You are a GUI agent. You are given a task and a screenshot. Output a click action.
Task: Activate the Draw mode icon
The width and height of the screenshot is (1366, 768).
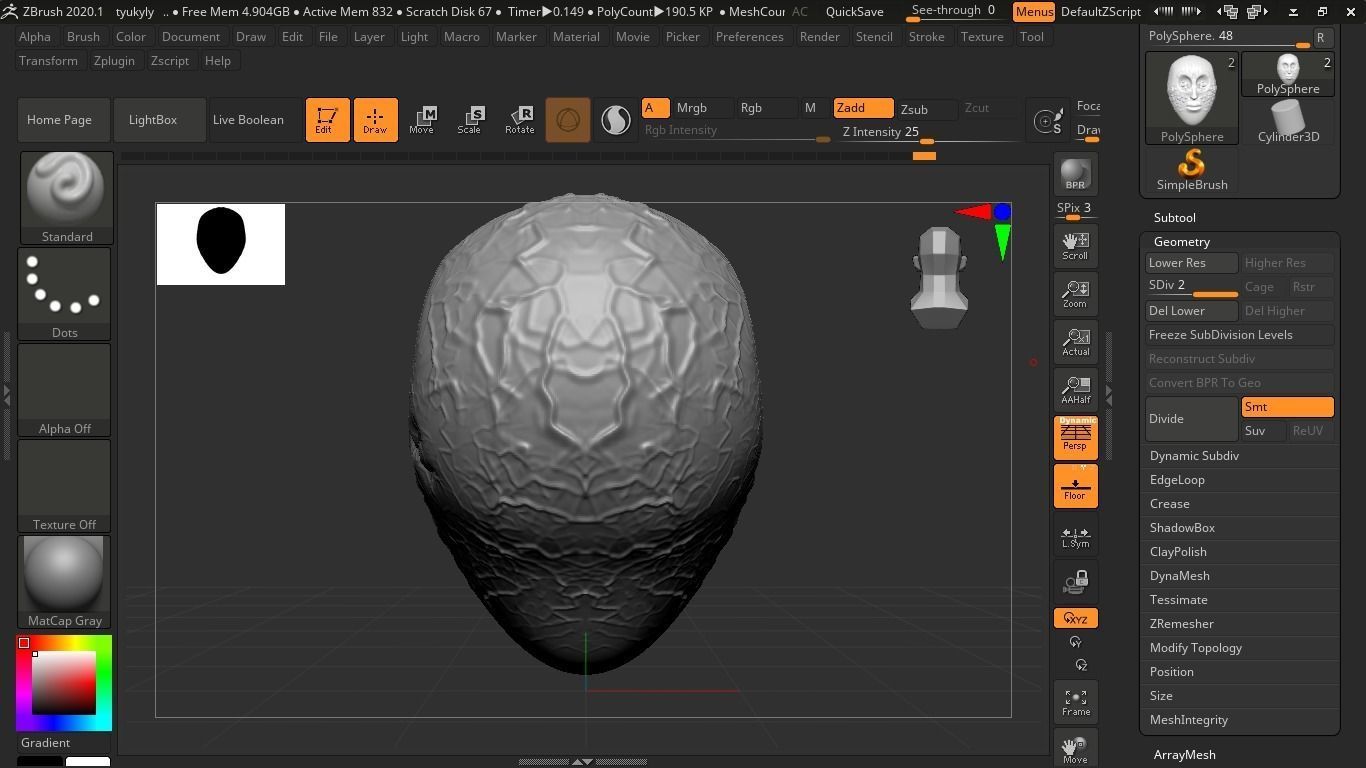pyautogui.click(x=375, y=120)
